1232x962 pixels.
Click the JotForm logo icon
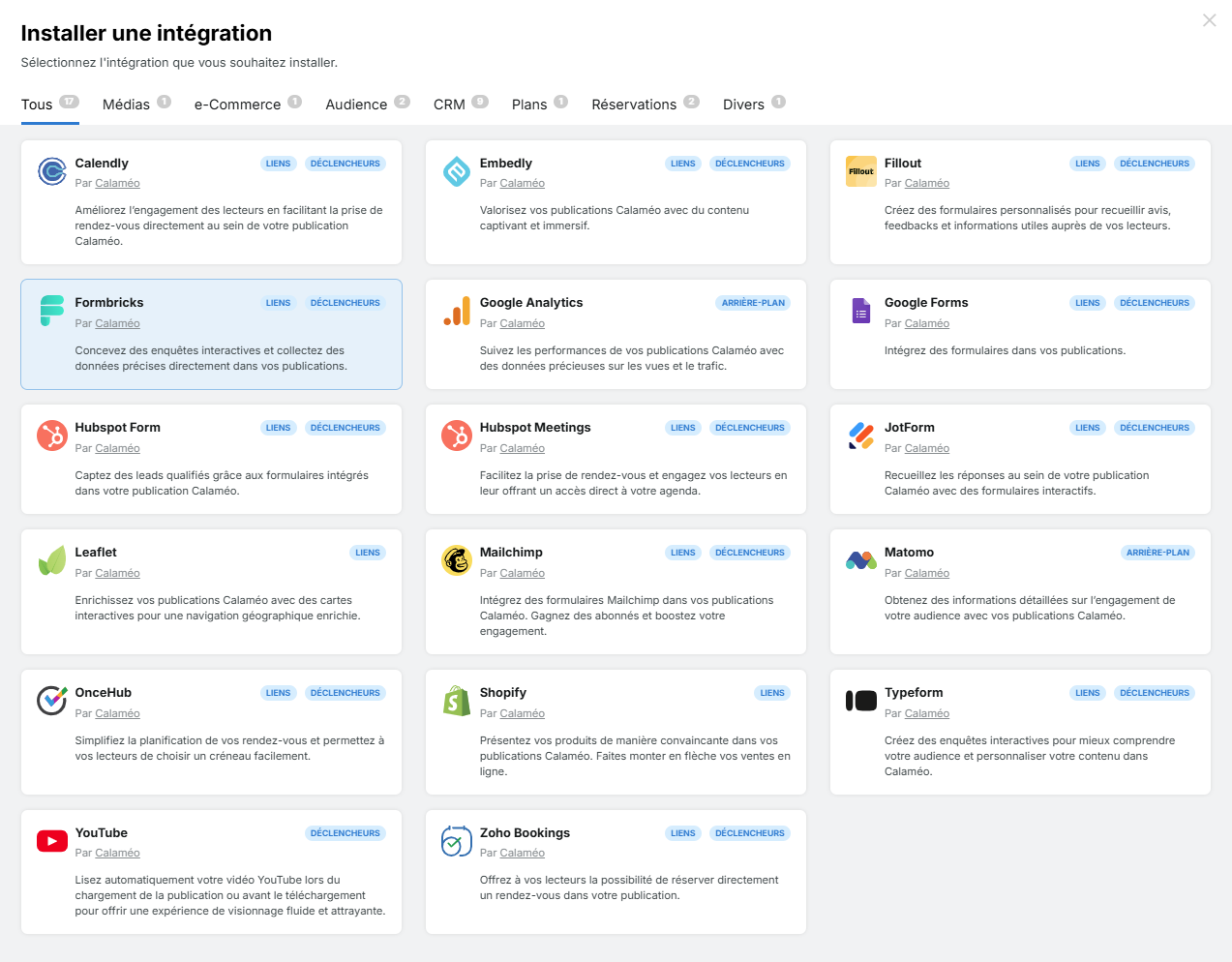[861, 436]
